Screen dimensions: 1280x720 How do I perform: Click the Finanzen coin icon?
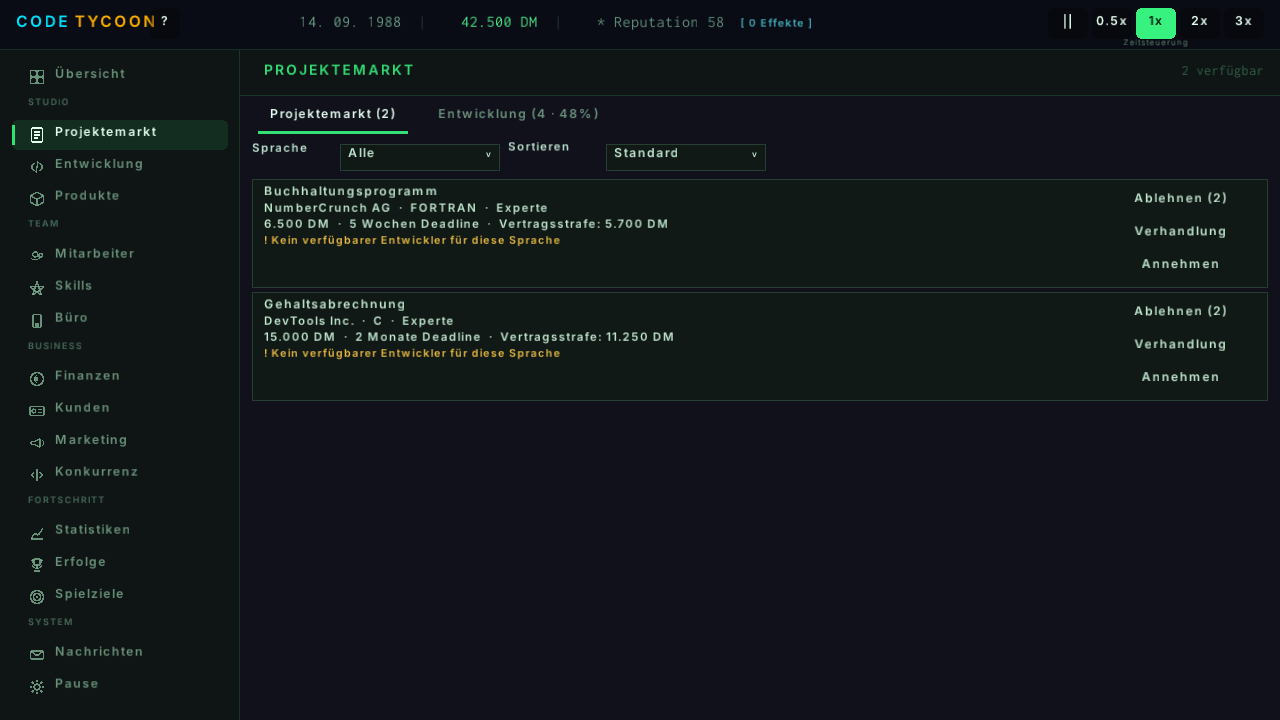pos(37,379)
